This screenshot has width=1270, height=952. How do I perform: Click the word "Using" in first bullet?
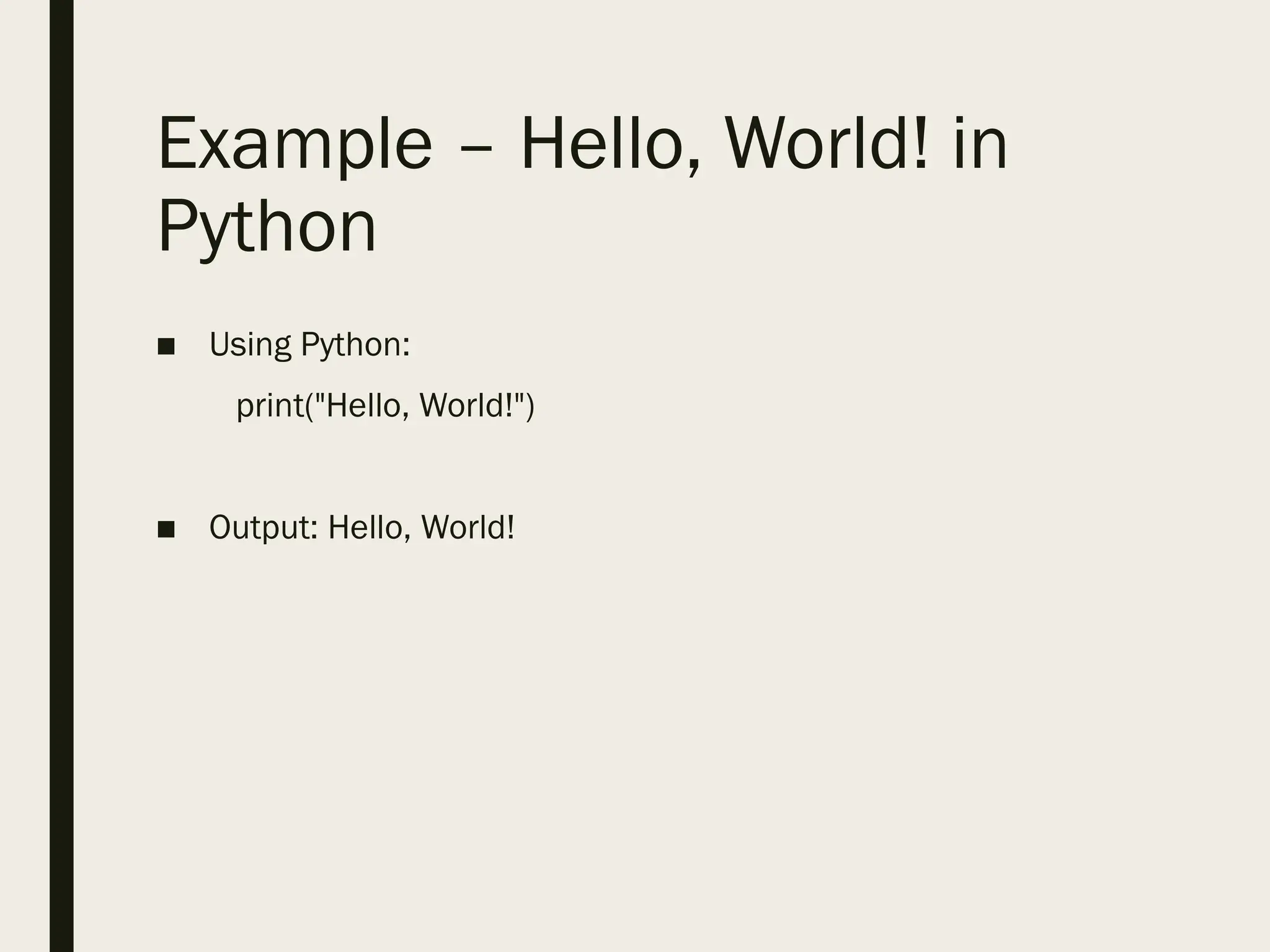coord(250,345)
